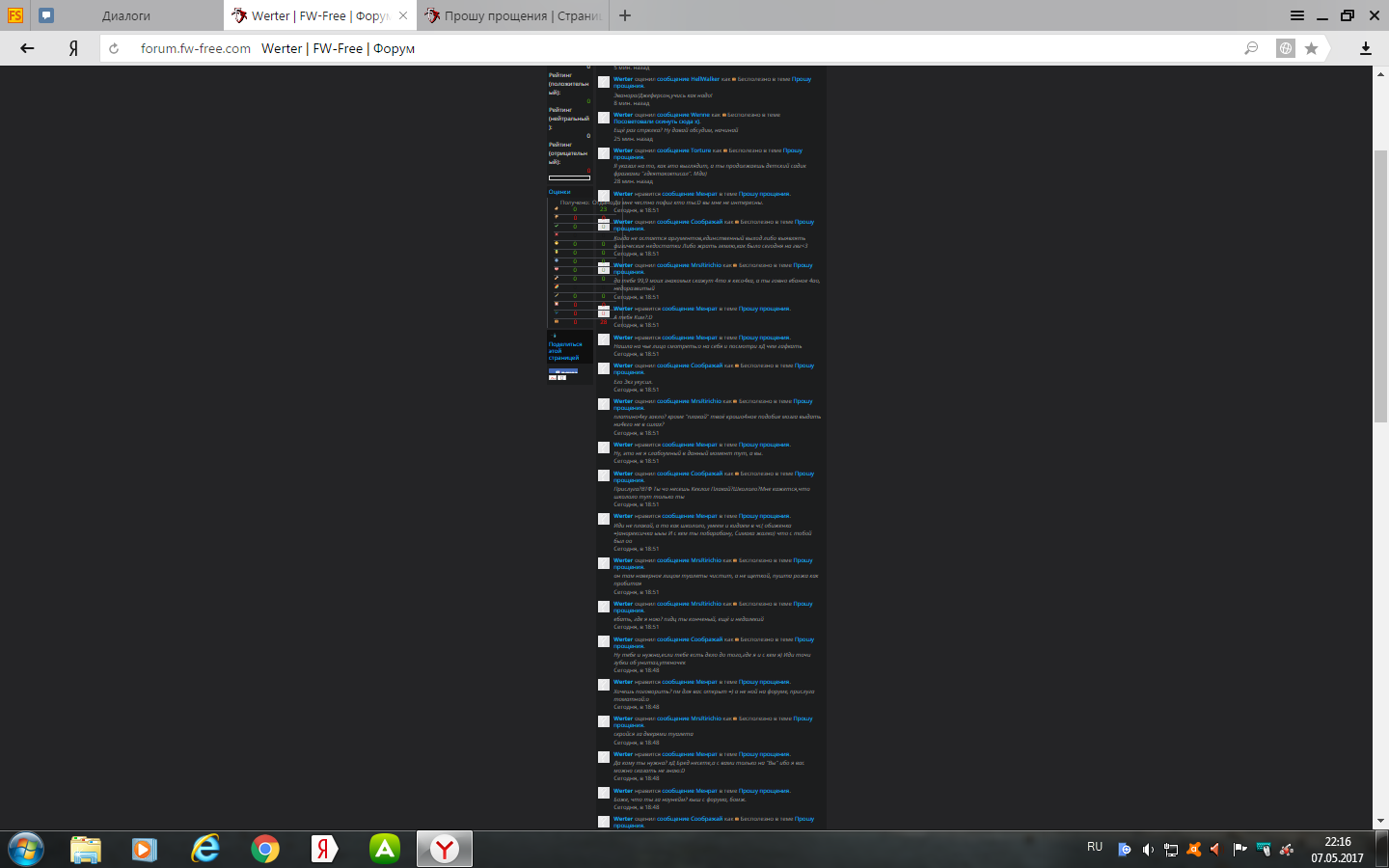Viewport: 1389px width, 868px height.
Task: Open the Оценки link in the sidebar
Action: 559,192
